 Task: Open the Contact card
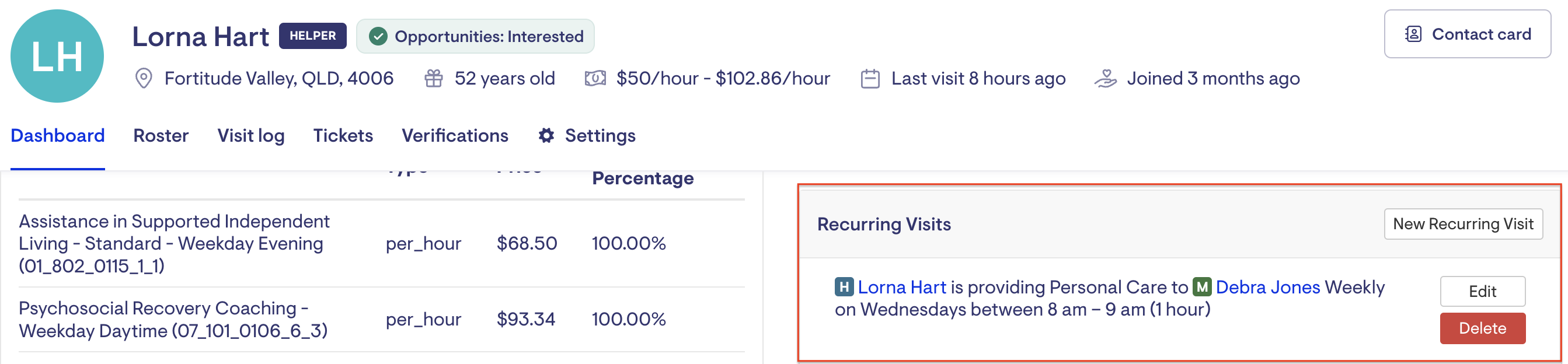coord(1467,34)
